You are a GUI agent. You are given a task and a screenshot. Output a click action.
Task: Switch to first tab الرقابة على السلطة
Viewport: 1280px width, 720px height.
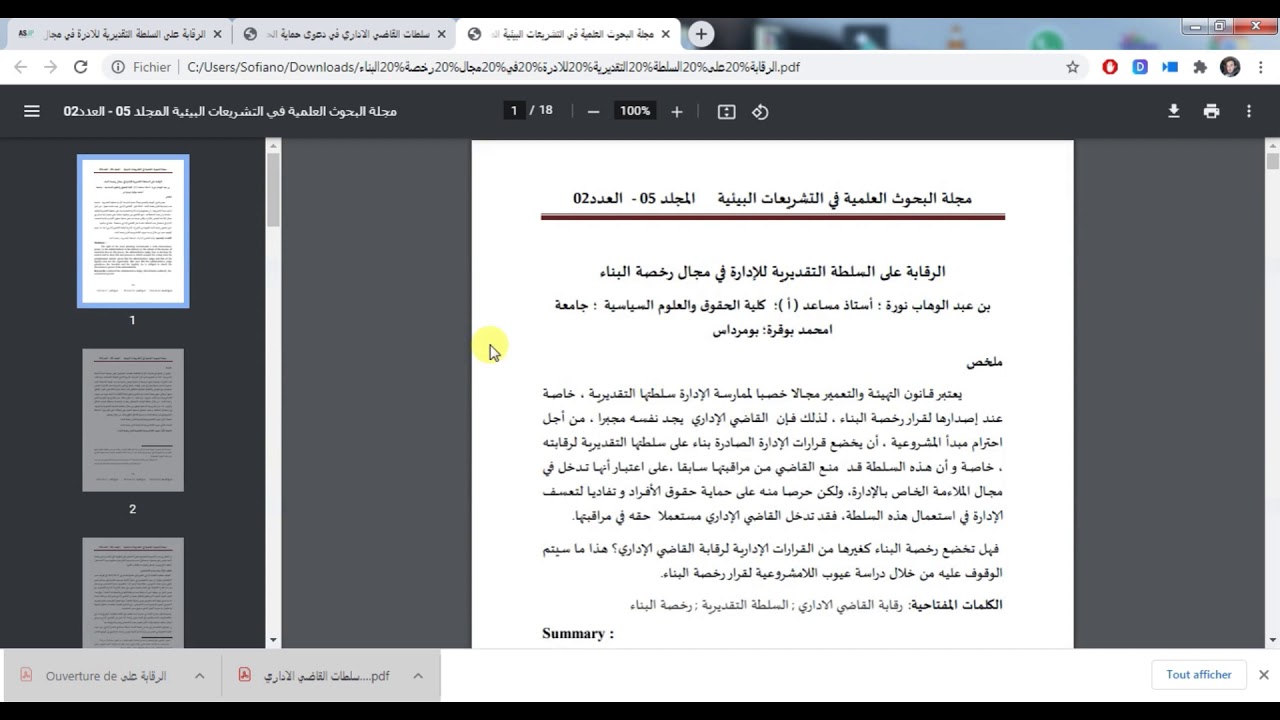[118, 34]
